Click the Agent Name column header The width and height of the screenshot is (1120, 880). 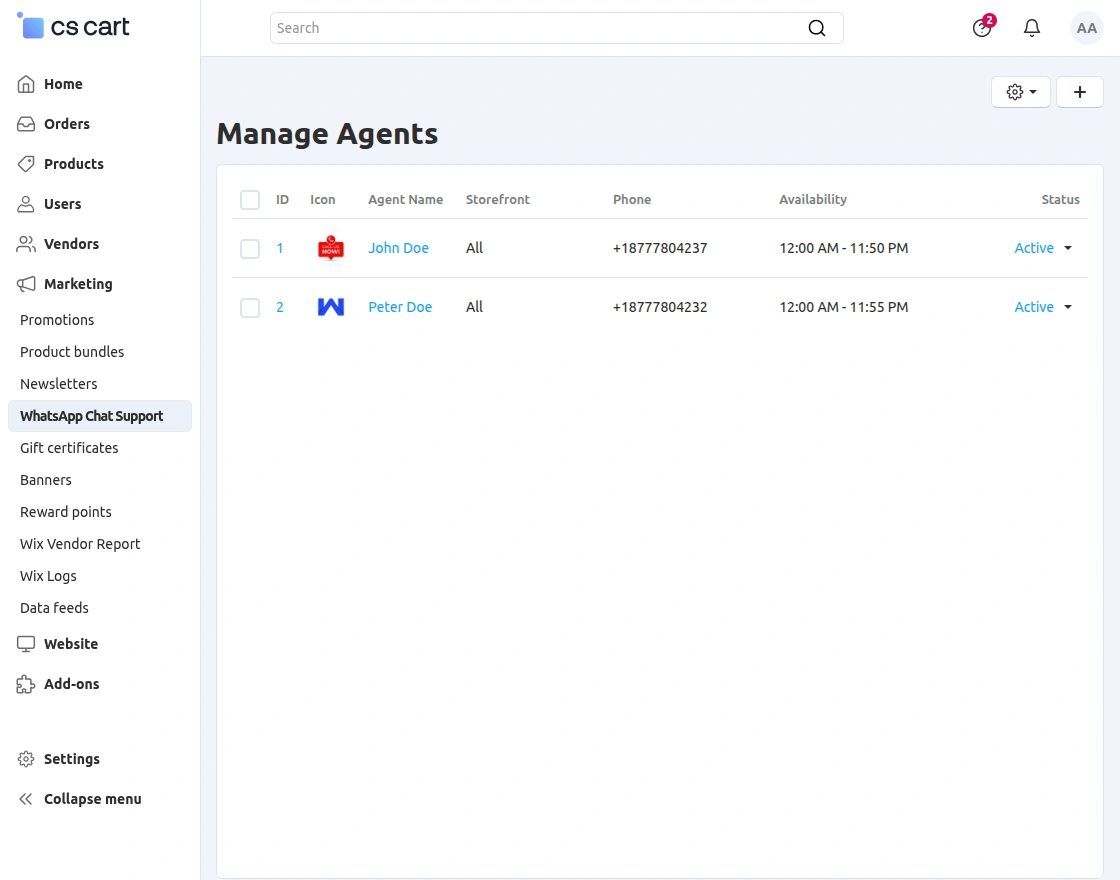pyautogui.click(x=406, y=199)
